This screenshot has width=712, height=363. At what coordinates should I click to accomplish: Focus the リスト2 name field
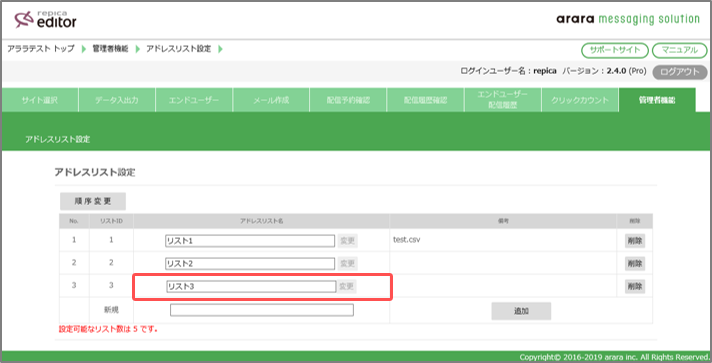(250, 264)
